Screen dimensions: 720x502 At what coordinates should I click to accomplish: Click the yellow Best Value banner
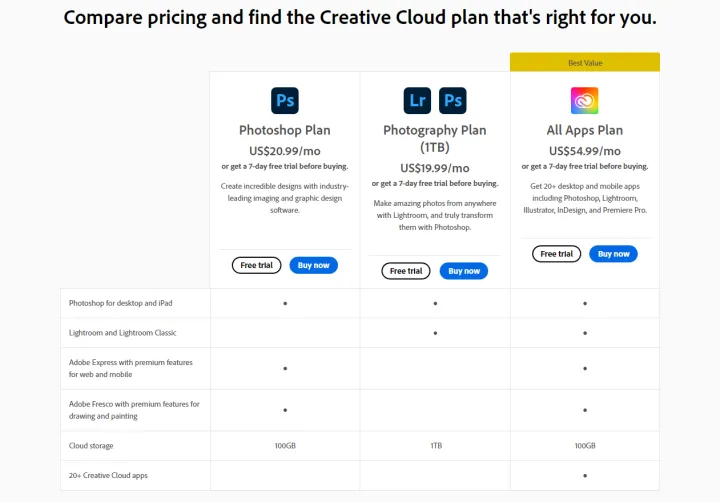point(585,62)
